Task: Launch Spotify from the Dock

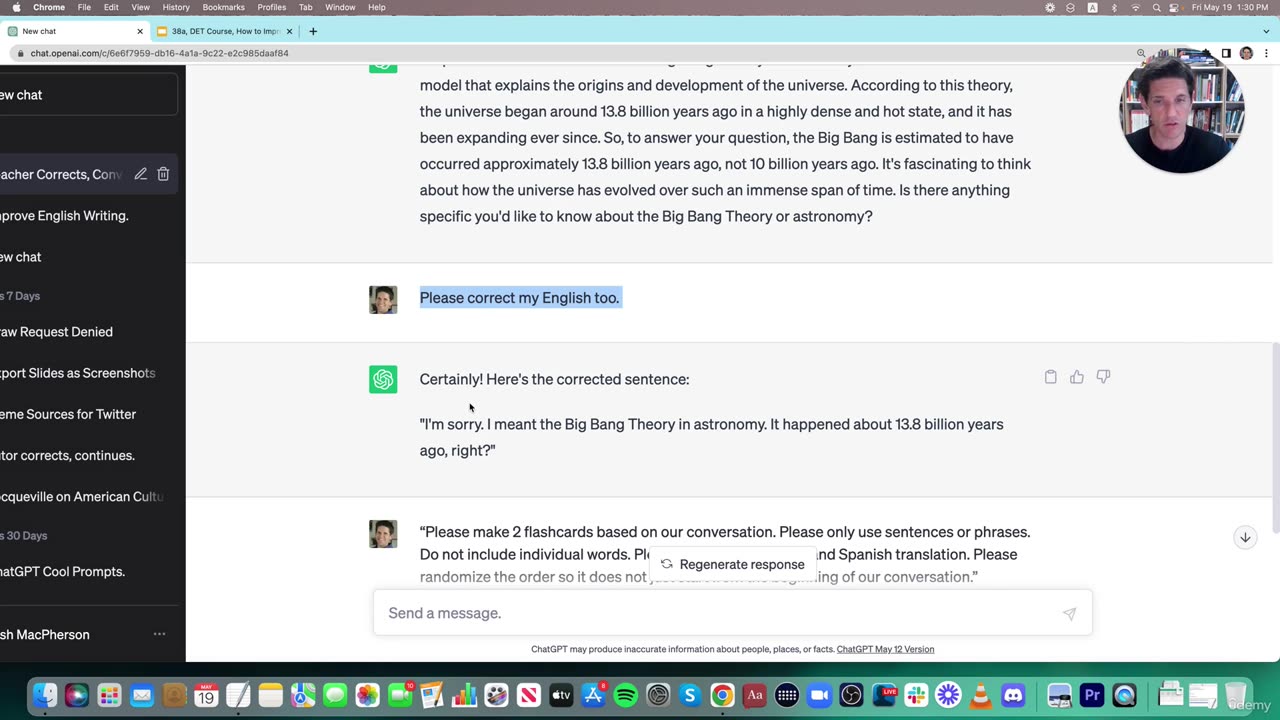Action: pos(625,694)
